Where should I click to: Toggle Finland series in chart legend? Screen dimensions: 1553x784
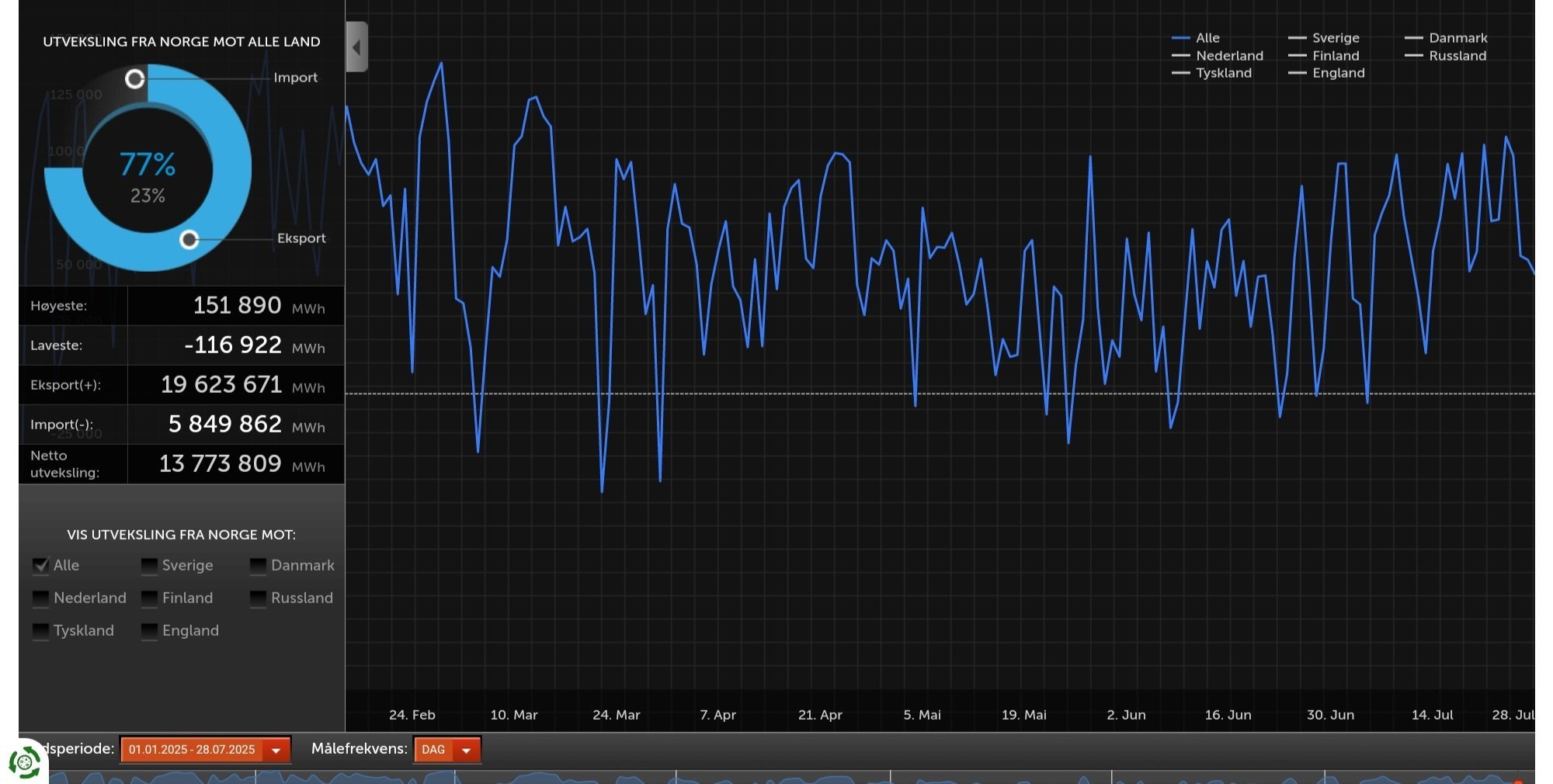1324,56
